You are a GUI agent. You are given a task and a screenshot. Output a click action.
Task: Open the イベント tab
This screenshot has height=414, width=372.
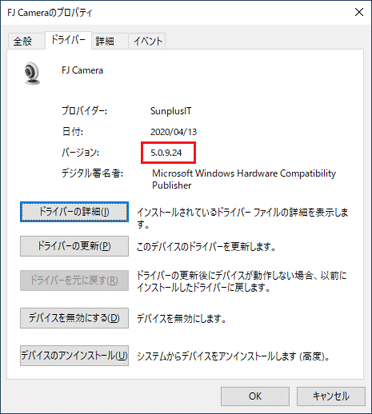coord(148,41)
